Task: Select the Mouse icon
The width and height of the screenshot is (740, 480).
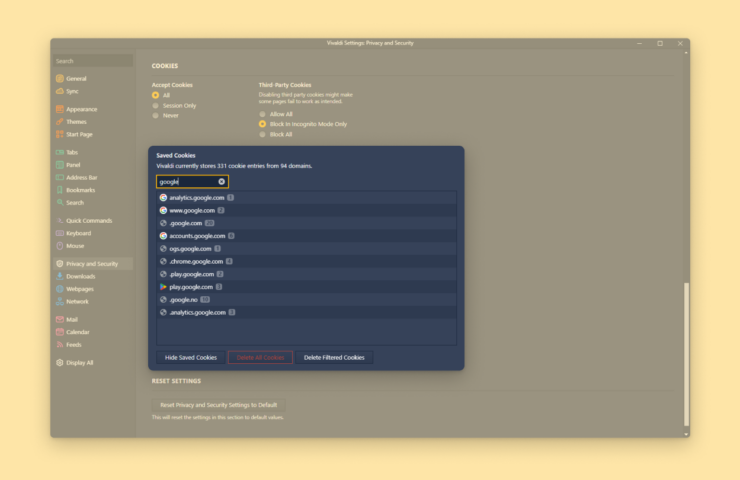Action: [x=59, y=246]
